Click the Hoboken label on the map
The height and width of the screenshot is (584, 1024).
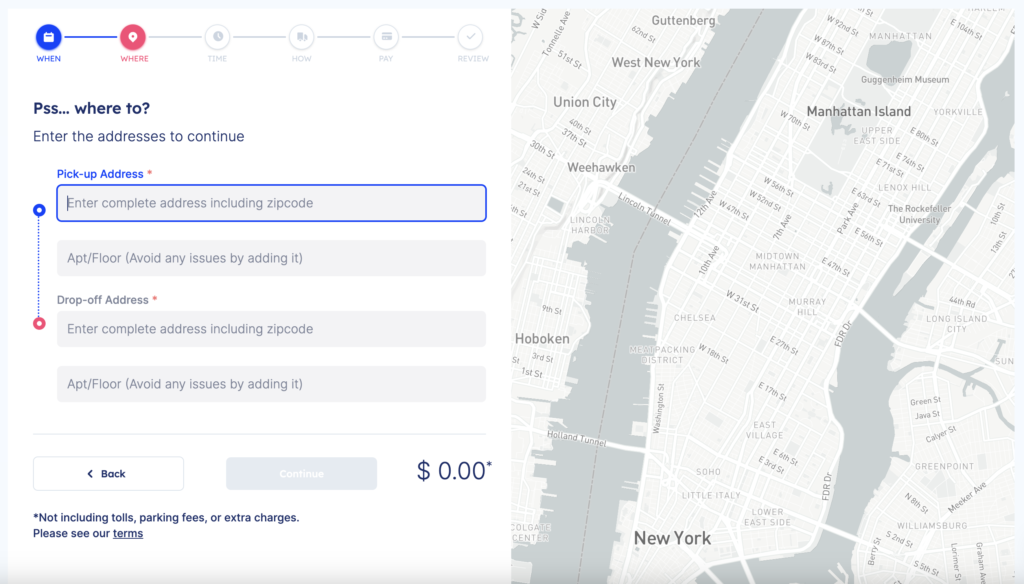(542, 339)
